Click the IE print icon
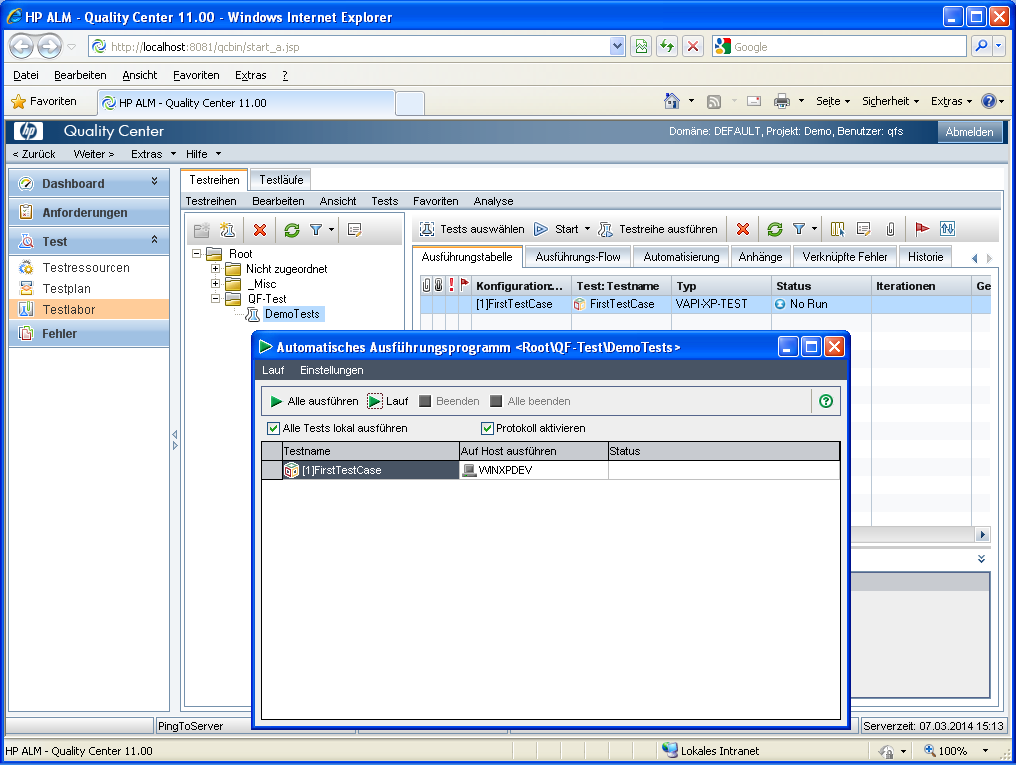The image size is (1016, 765). [782, 101]
